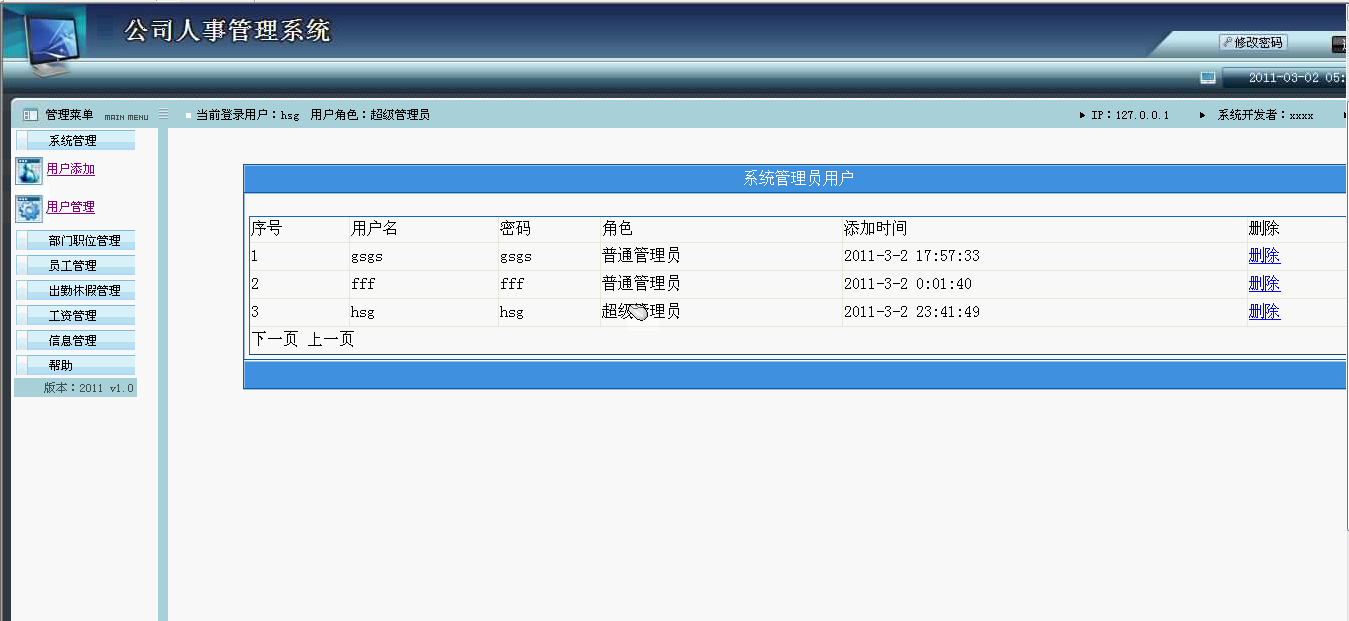This screenshot has height=621, width=1349.
Task: Click the timestamp 2011-3-2 17:57:33
Action: click(x=912, y=256)
